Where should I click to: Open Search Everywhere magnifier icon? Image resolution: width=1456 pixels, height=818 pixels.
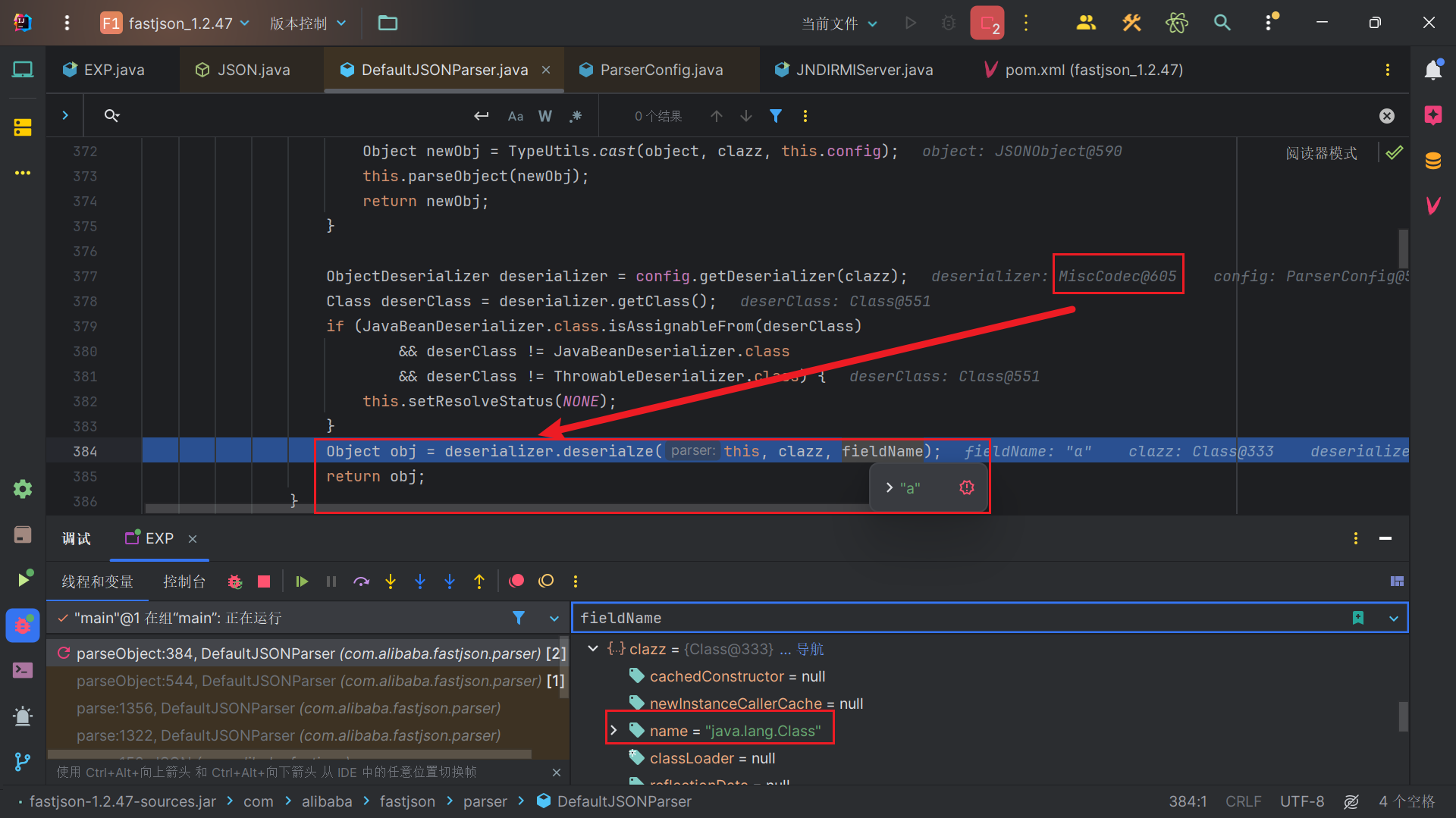point(1222,23)
